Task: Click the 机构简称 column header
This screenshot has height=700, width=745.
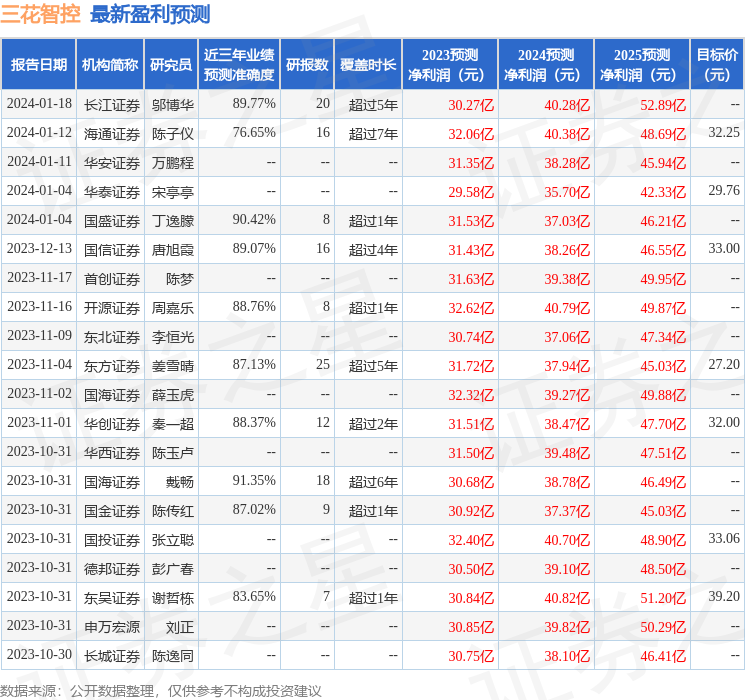Action: (x=110, y=65)
